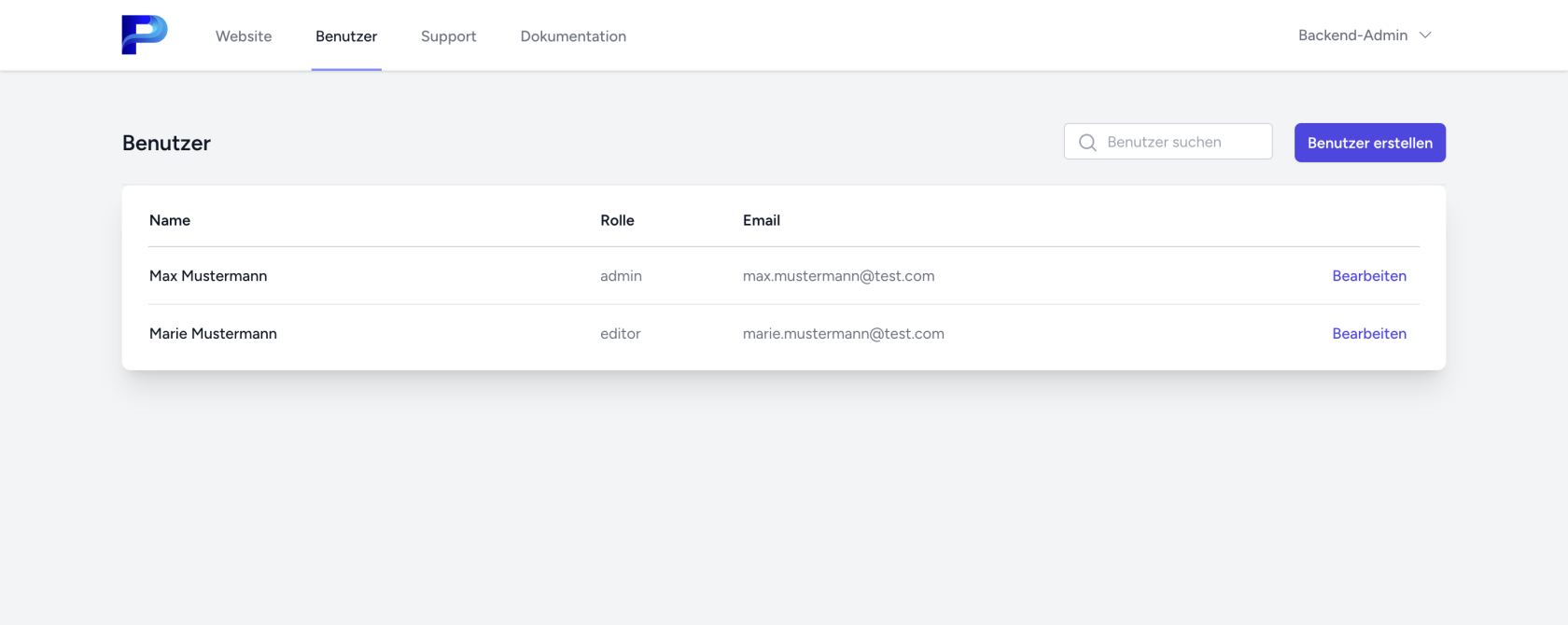1568x625 pixels.
Task: Click Bearbeiten for Max Mustermann
Action: pyautogui.click(x=1368, y=276)
